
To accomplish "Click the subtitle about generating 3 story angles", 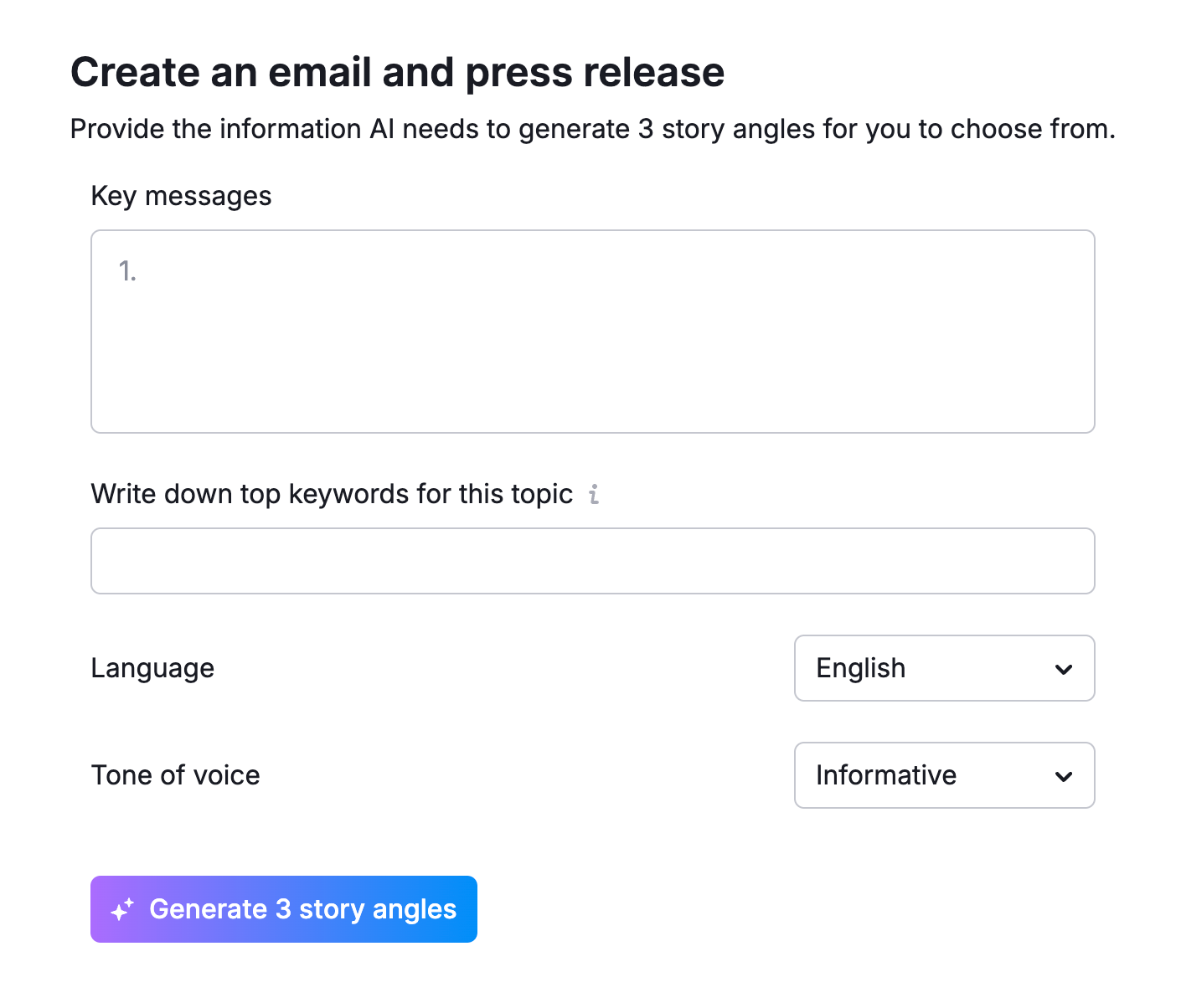I will [x=592, y=129].
